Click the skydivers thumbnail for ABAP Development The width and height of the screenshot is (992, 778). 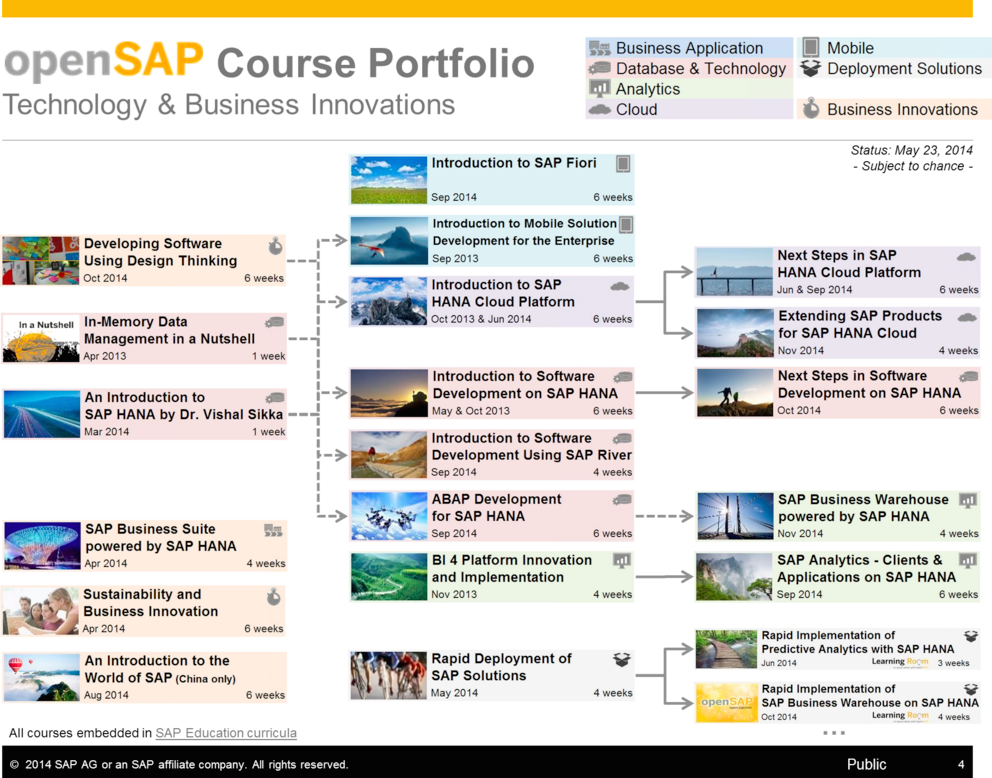[x=389, y=516]
